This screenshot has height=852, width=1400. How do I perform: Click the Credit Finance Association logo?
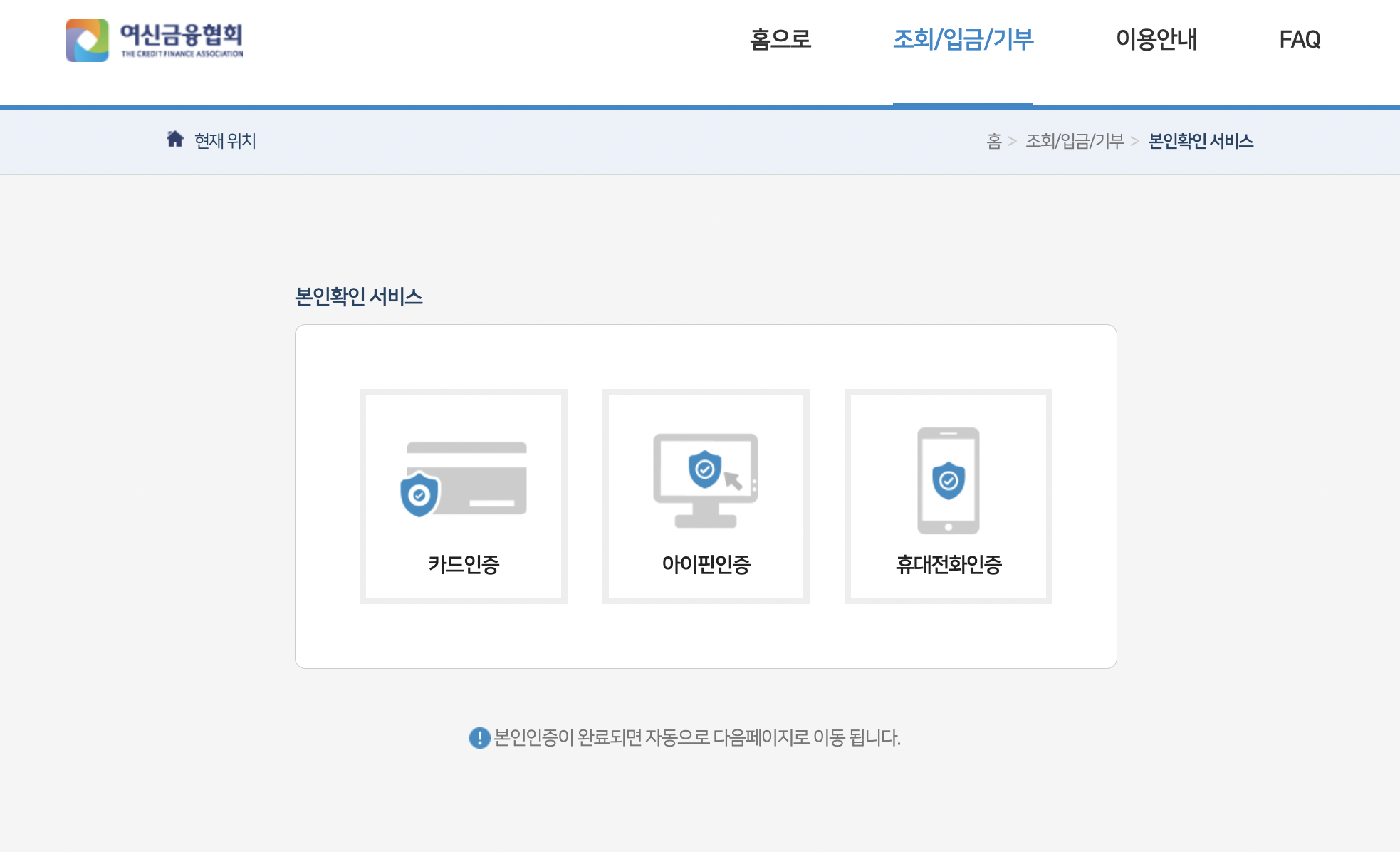[x=87, y=41]
